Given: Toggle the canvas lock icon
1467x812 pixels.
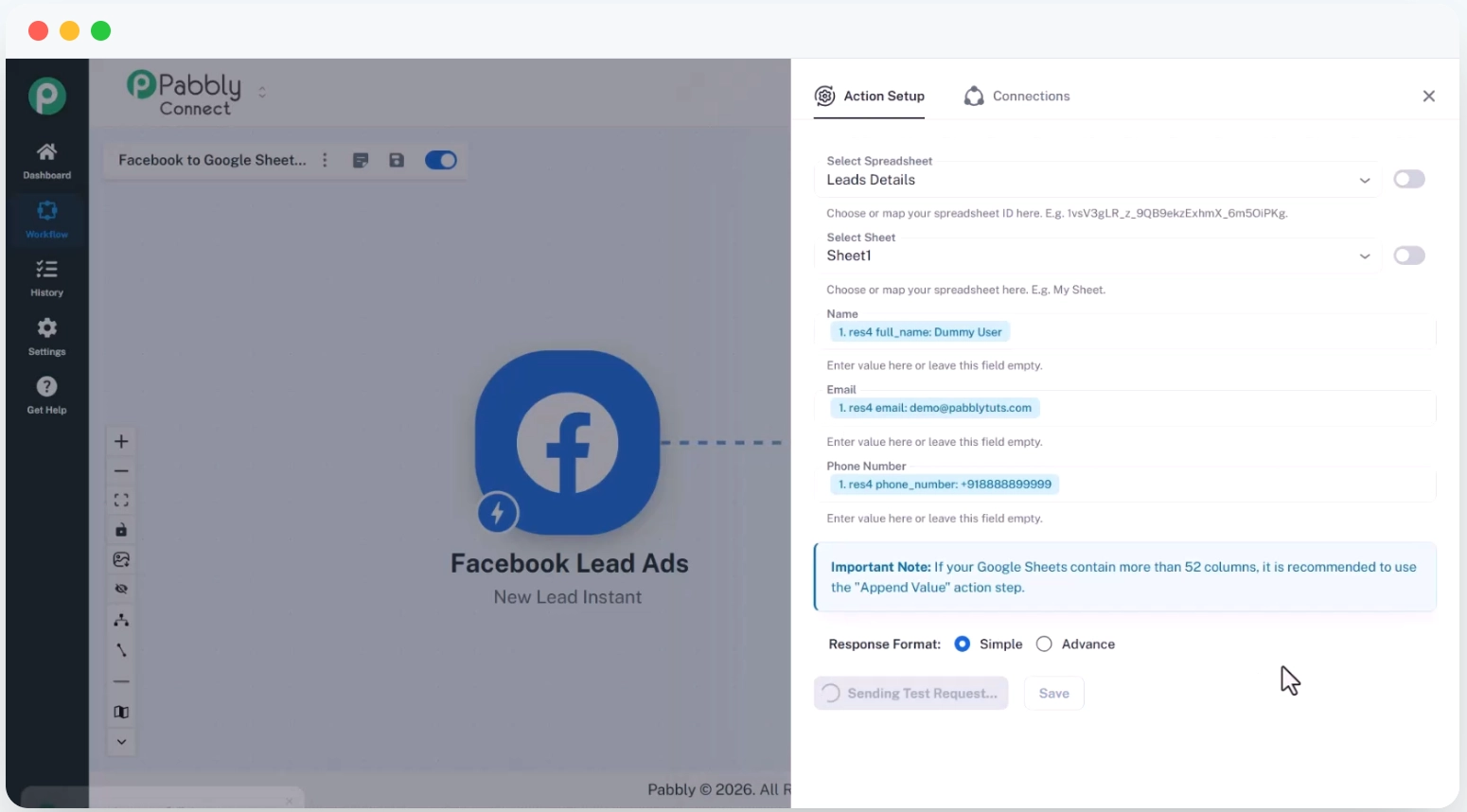Looking at the screenshot, I should click(121, 530).
